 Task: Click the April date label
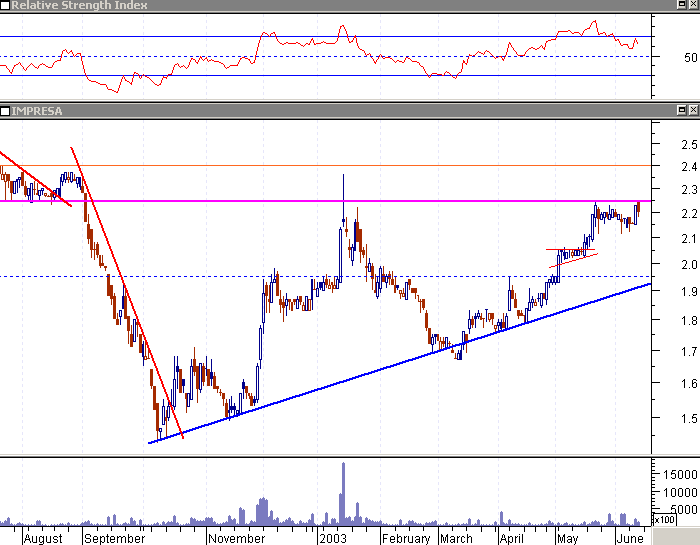[512, 538]
